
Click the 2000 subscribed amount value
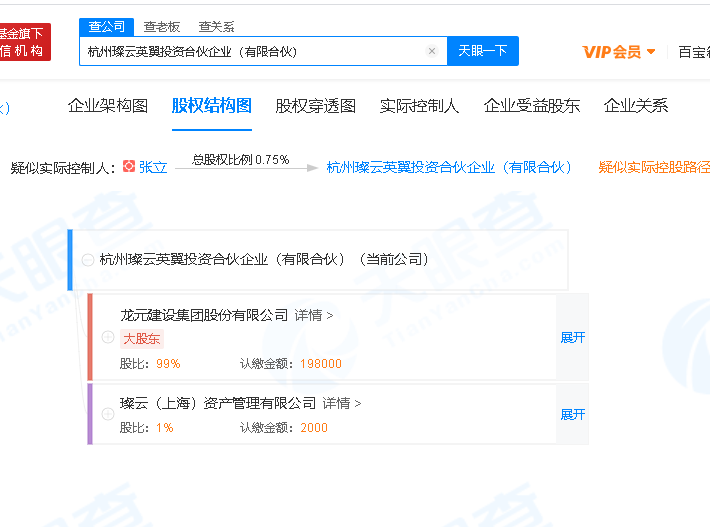tap(314, 428)
